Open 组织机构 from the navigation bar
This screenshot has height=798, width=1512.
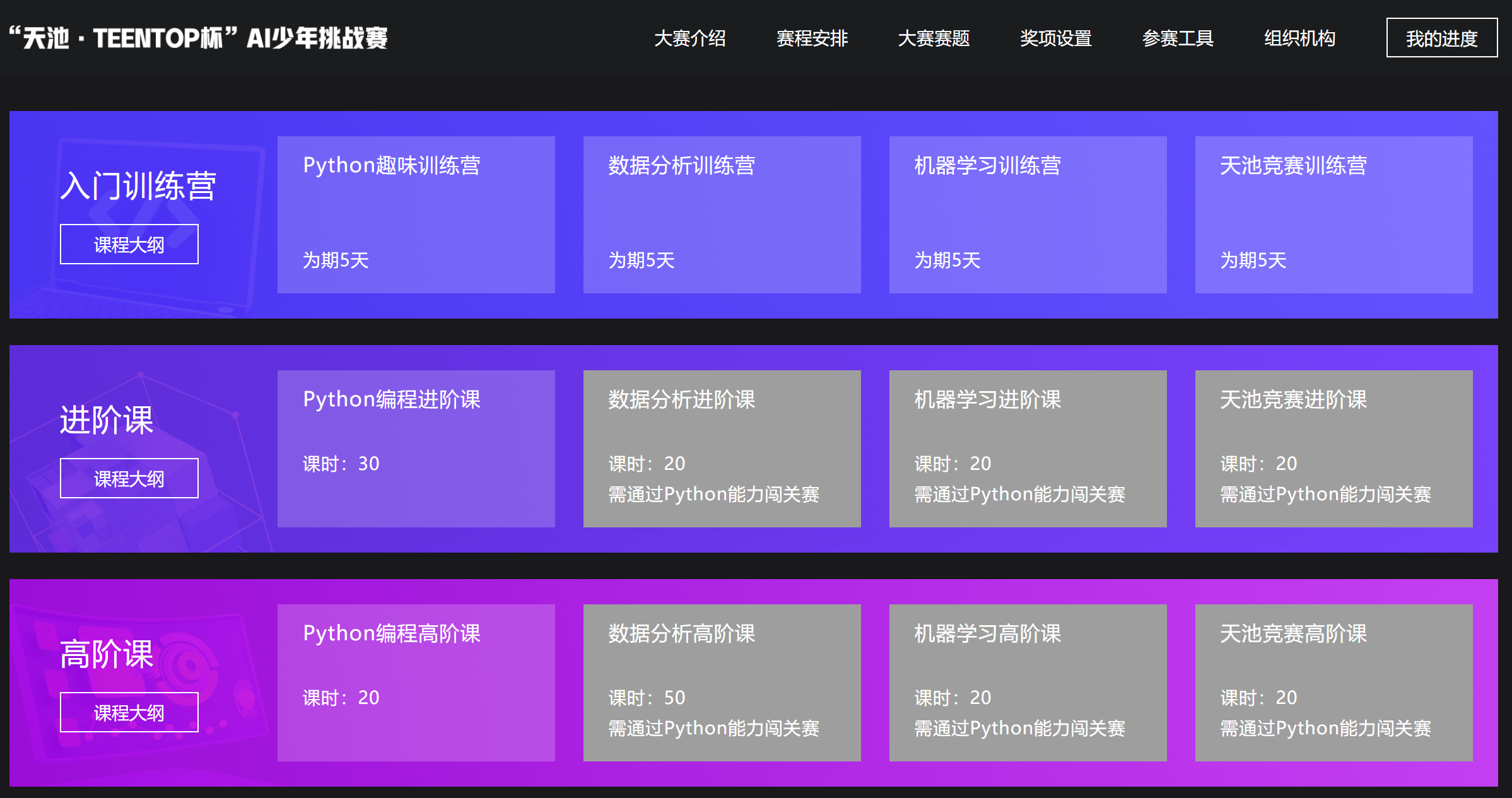pos(1299,38)
